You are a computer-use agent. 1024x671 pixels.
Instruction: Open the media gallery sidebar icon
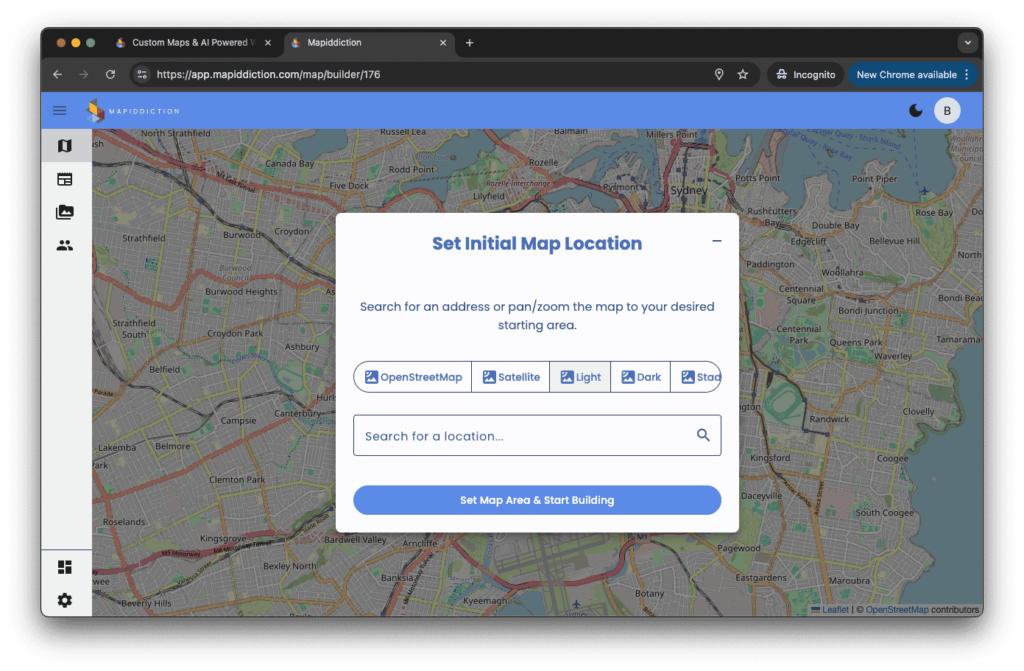pos(65,212)
